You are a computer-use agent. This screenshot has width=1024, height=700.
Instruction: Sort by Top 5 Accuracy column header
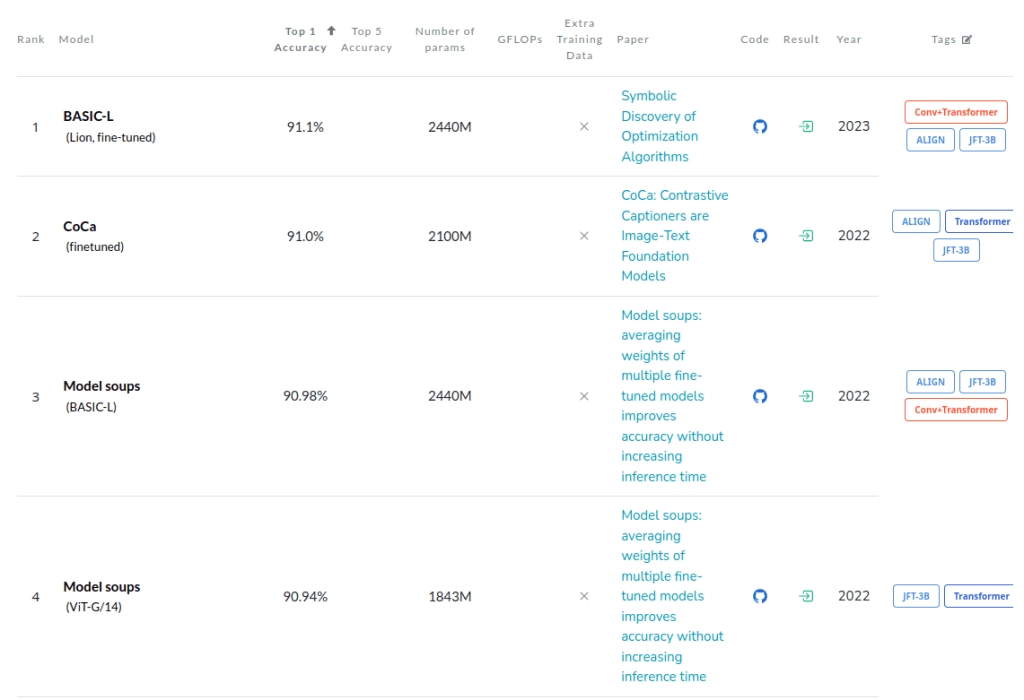pos(366,40)
